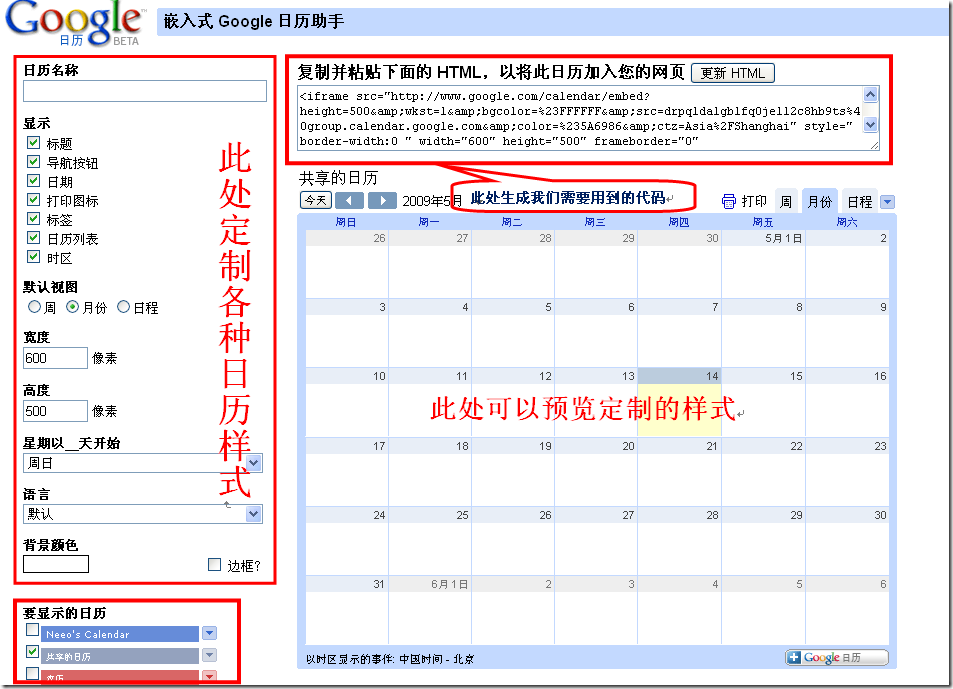Toggle the 标题 checkbox
Screen dimensions: 953x689
(33, 143)
